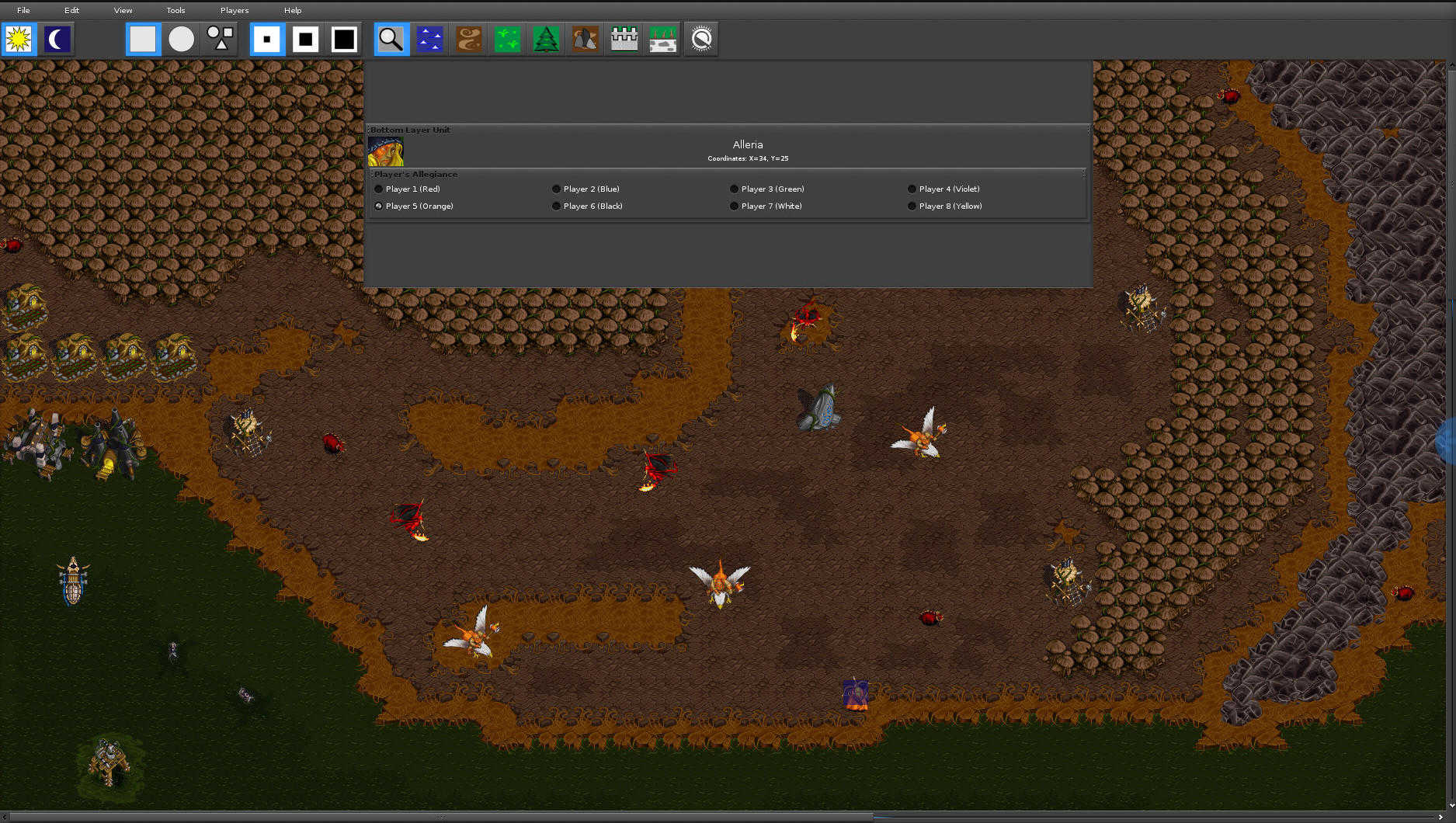
Task: Open the Tools menu
Action: tap(175, 10)
